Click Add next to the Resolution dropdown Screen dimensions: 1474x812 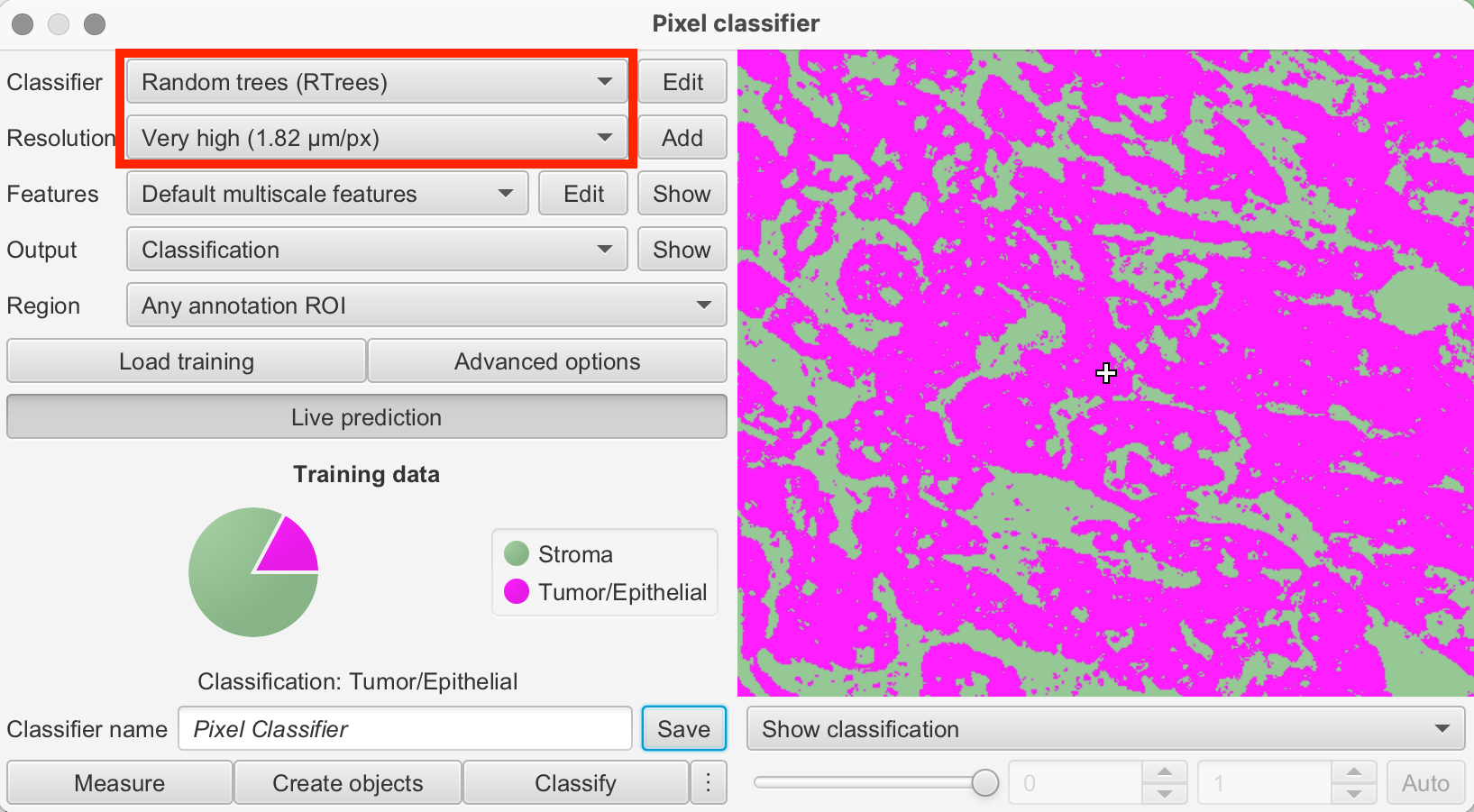pos(682,138)
